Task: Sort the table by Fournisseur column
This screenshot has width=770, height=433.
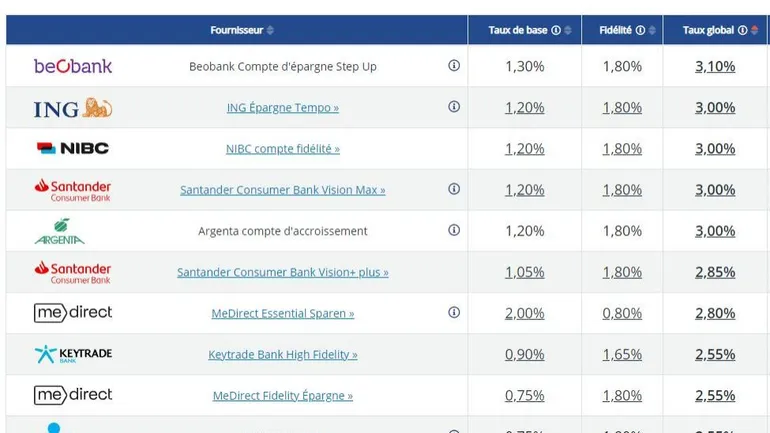Action: 270,30
